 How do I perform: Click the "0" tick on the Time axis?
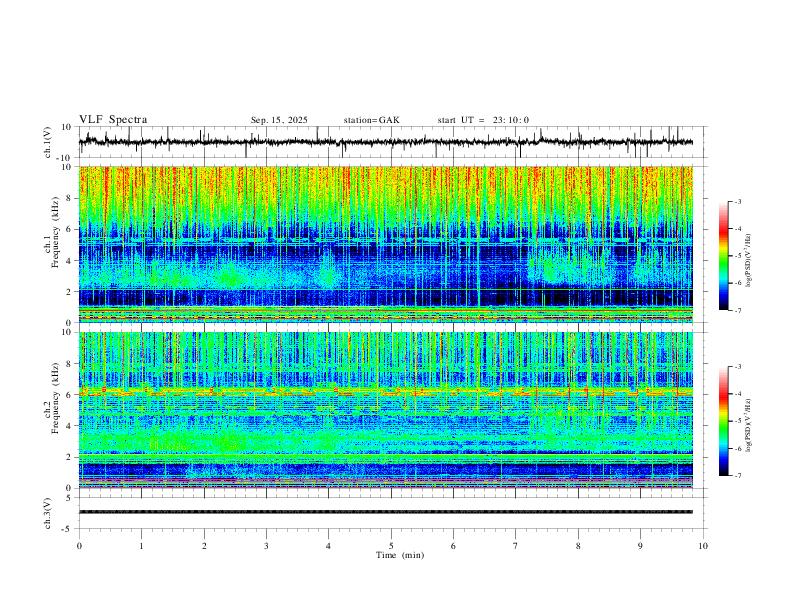click(x=79, y=546)
